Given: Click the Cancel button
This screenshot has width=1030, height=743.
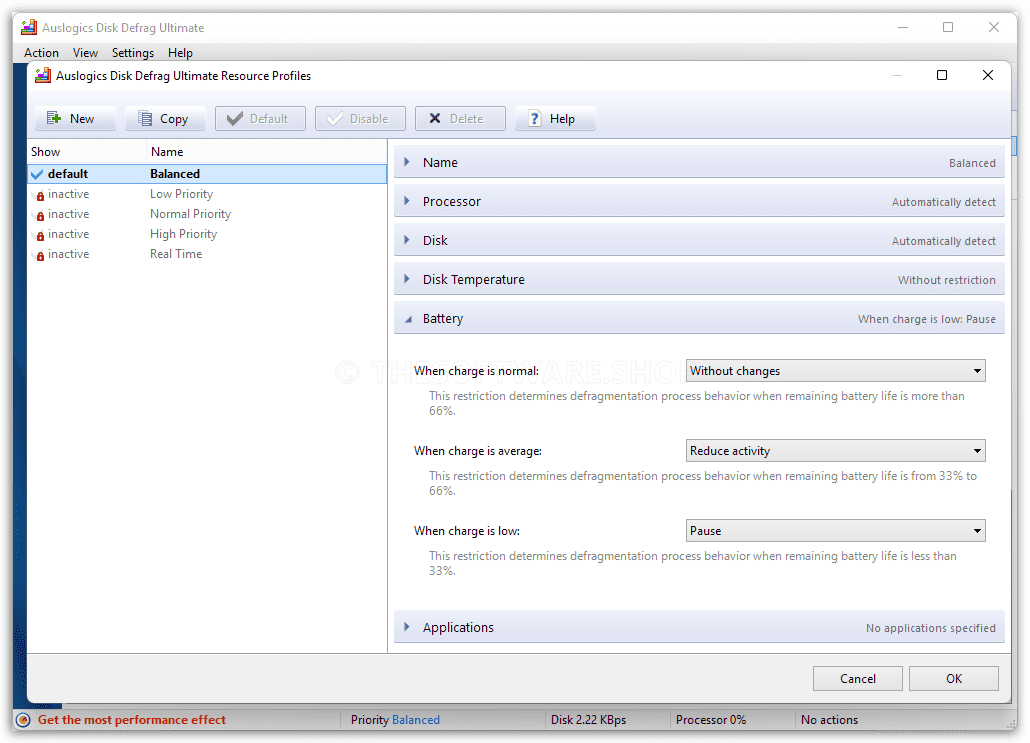Looking at the screenshot, I should point(857,679).
